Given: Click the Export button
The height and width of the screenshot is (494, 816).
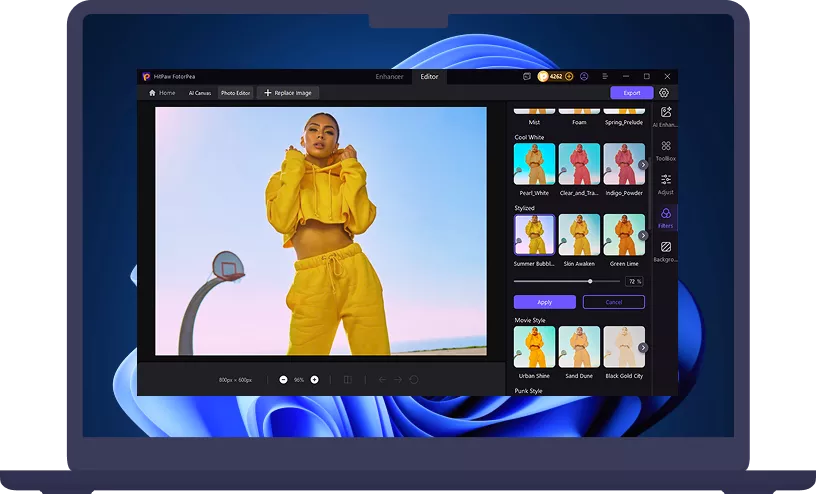Looking at the screenshot, I should pos(632,93).
